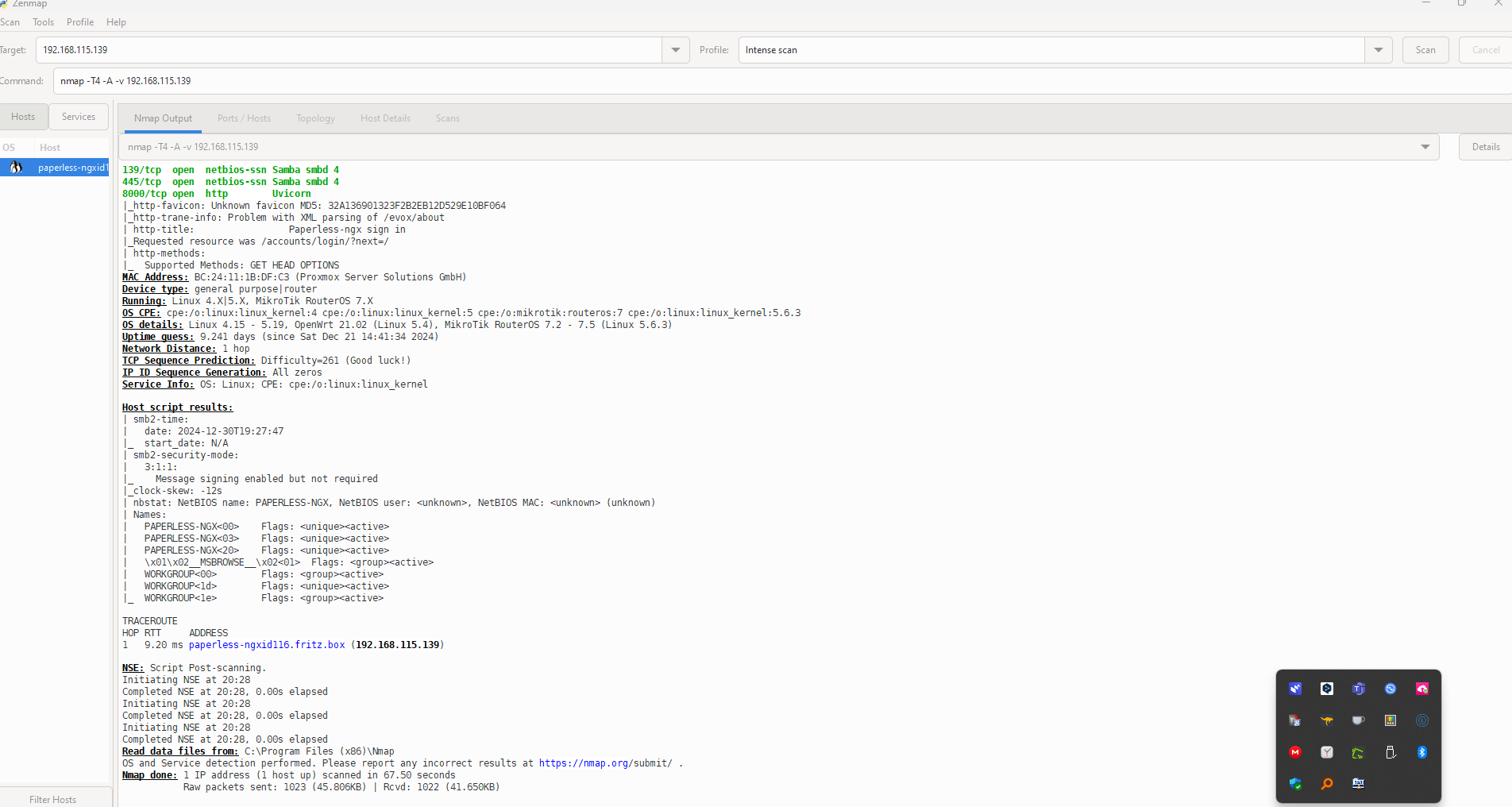Open the Topology tab
Image resolution: width=1512 pixels, height=807 pixels.
[315, 118]
